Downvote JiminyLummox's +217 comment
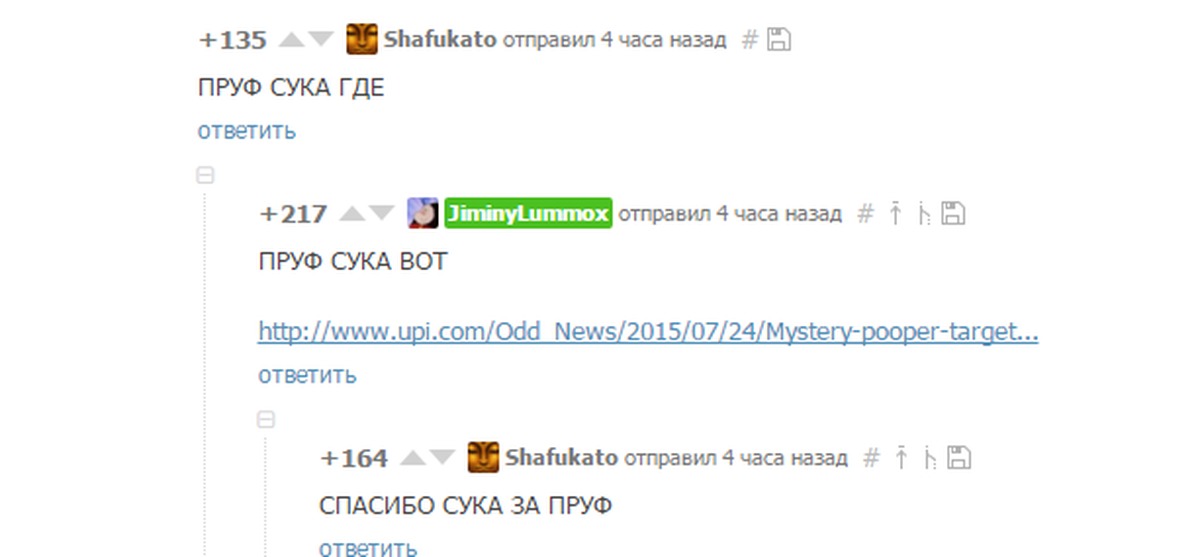Screen dimensions: 1200x557 click(x=382, y=213)
